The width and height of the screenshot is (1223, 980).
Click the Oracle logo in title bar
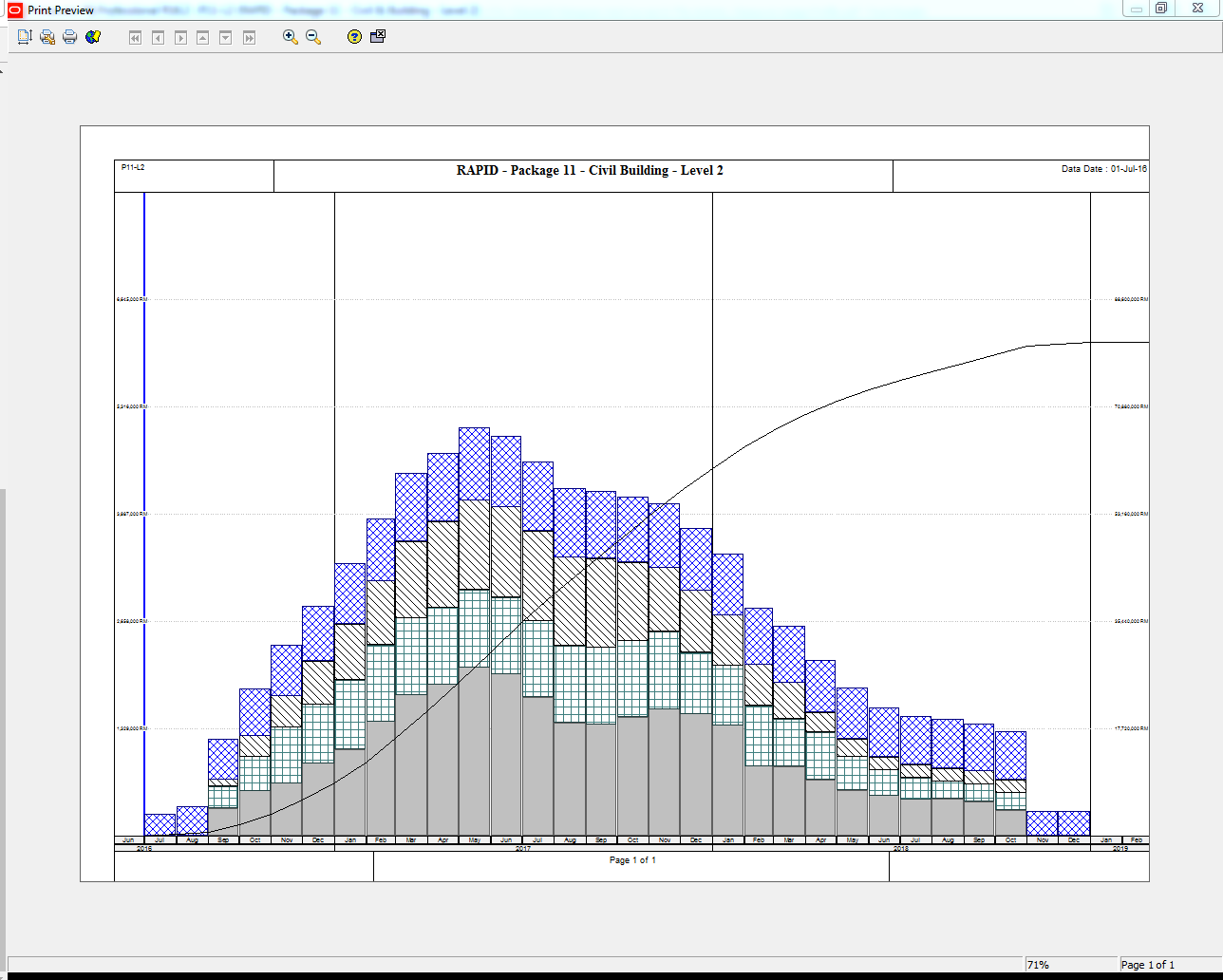click(15, 9)
